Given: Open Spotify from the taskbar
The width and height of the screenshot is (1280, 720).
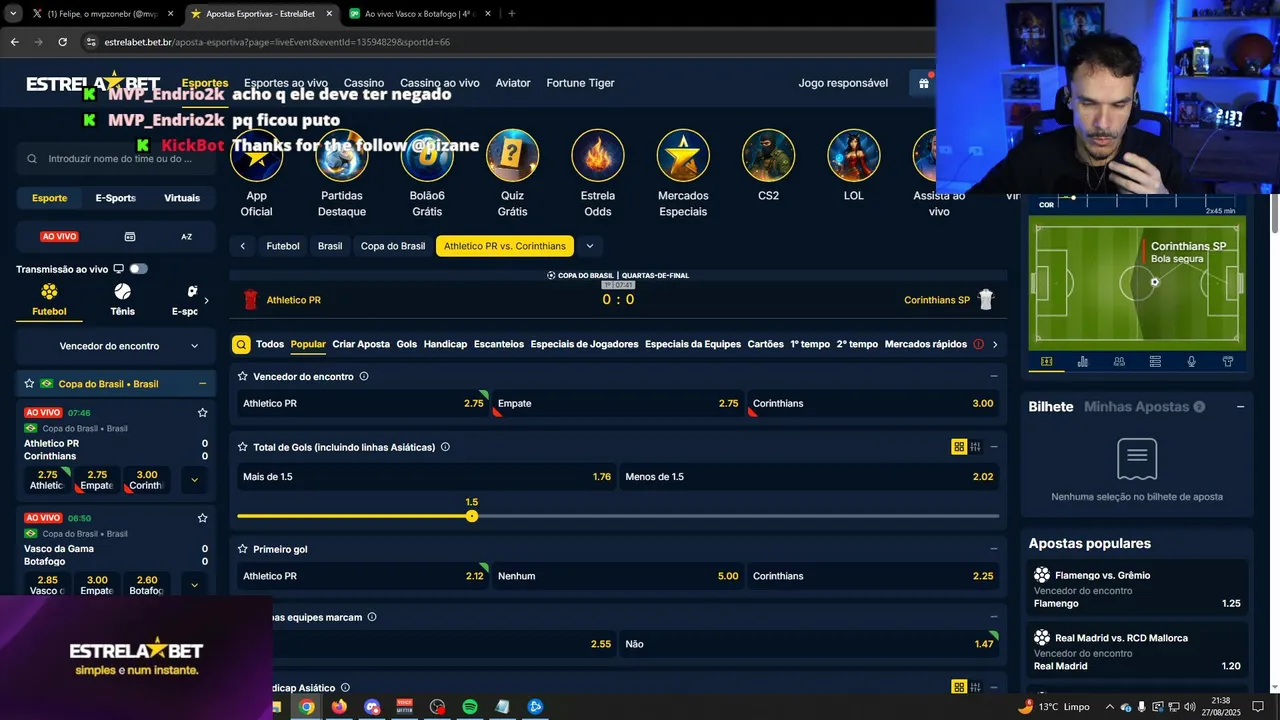Looking at the screenshot, I should (x=470, y=707).
